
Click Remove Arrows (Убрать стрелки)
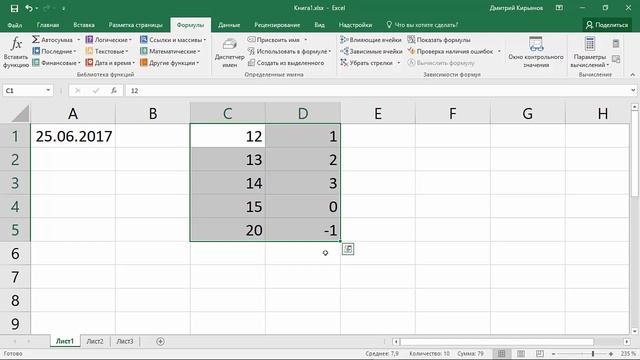pyautogui.click(x=367, y=63)
